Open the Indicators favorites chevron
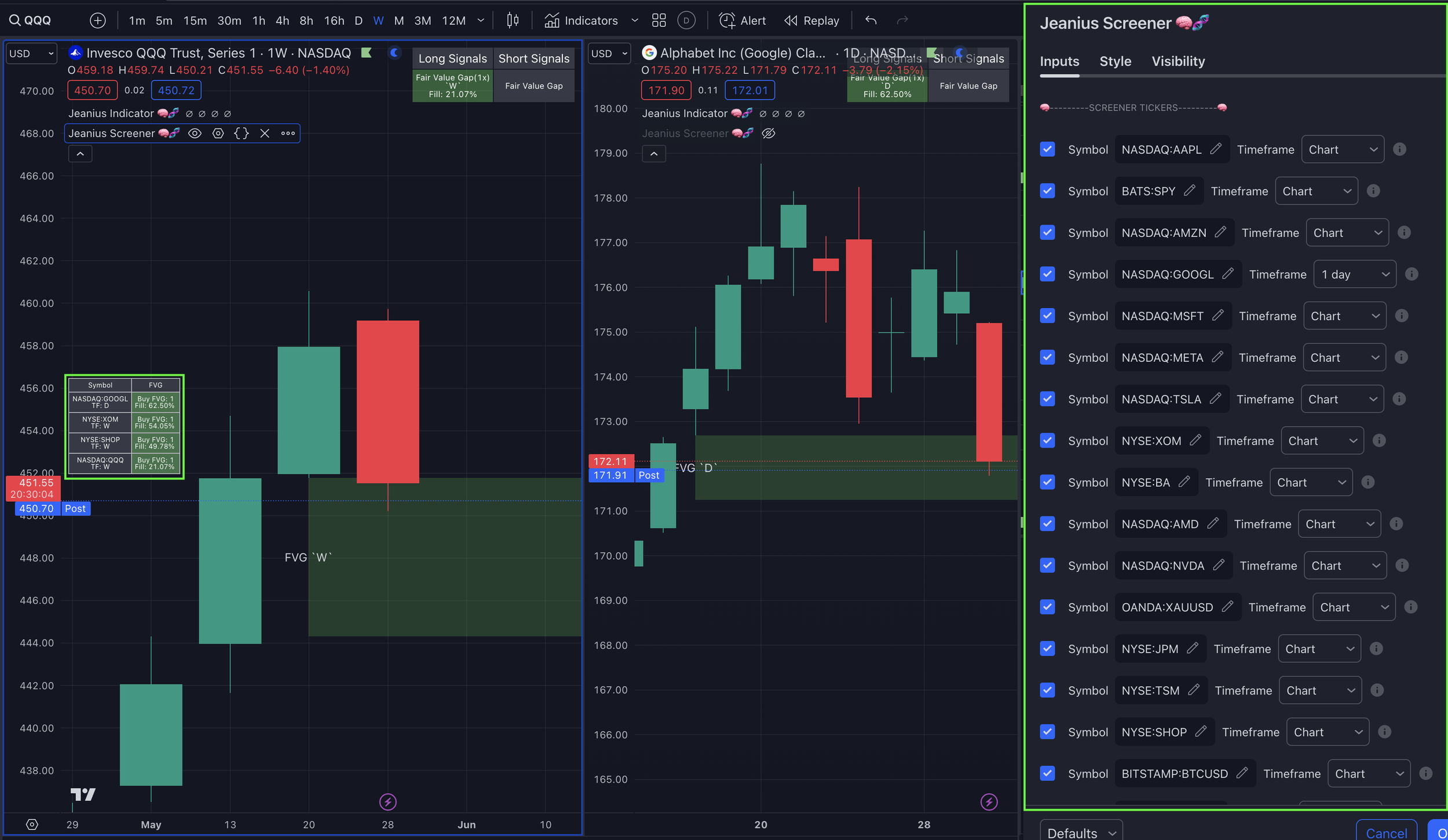 point(634,21)
